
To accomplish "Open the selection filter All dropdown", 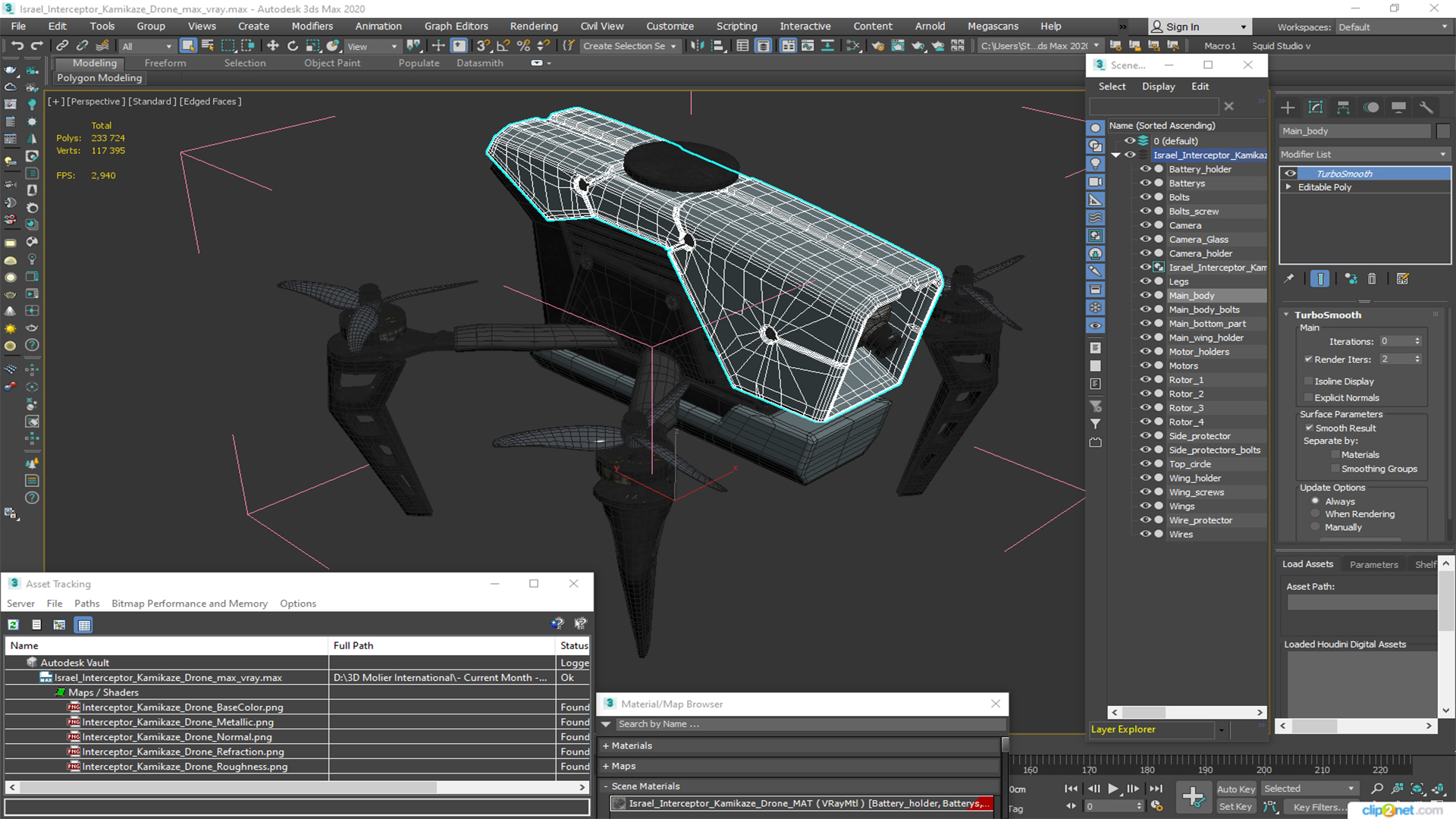I will click(147, 46).
